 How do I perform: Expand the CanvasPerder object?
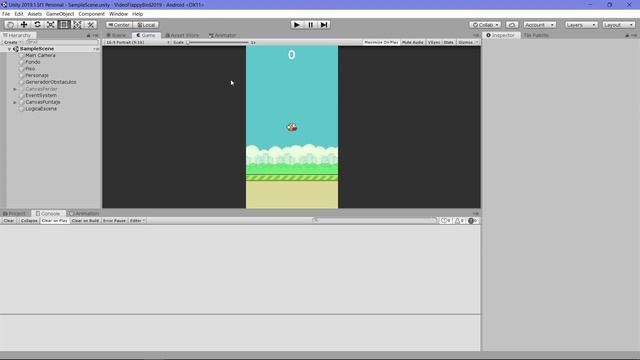(x=15, y=89)
